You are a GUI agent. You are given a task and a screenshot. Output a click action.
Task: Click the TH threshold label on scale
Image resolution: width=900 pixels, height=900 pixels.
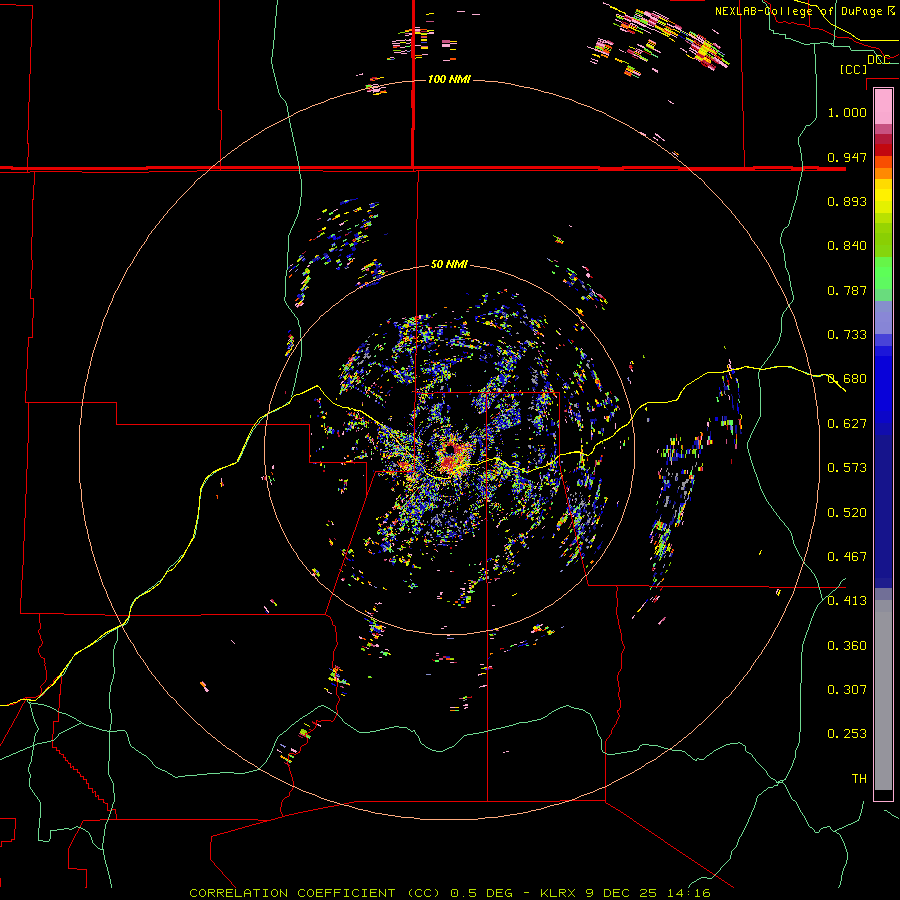coord(859,778)
